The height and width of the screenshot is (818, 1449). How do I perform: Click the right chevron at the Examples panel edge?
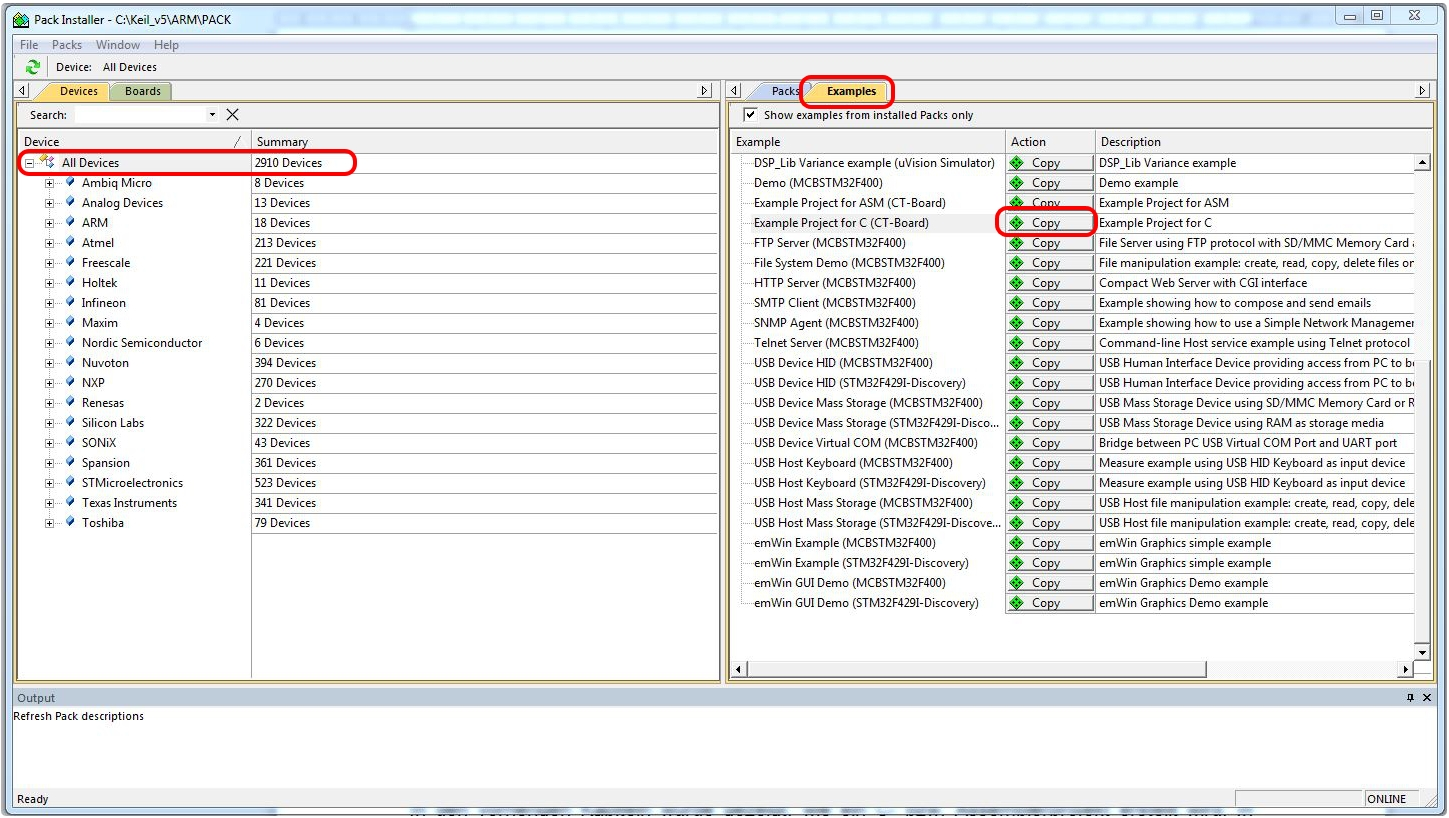click(x=1421, y=89)
